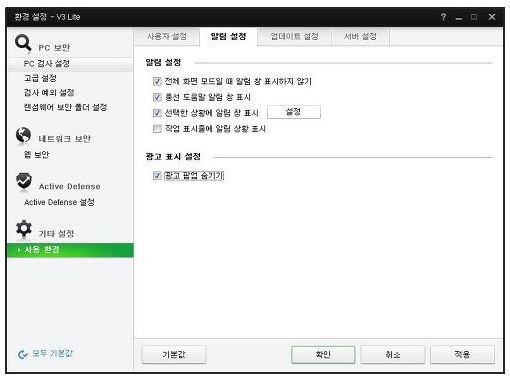The height and width of the screenshot is (379, 510).
Task: Toggle 선택한 상황에 알림 창 표시 checkbox
Action: [157, 113]
